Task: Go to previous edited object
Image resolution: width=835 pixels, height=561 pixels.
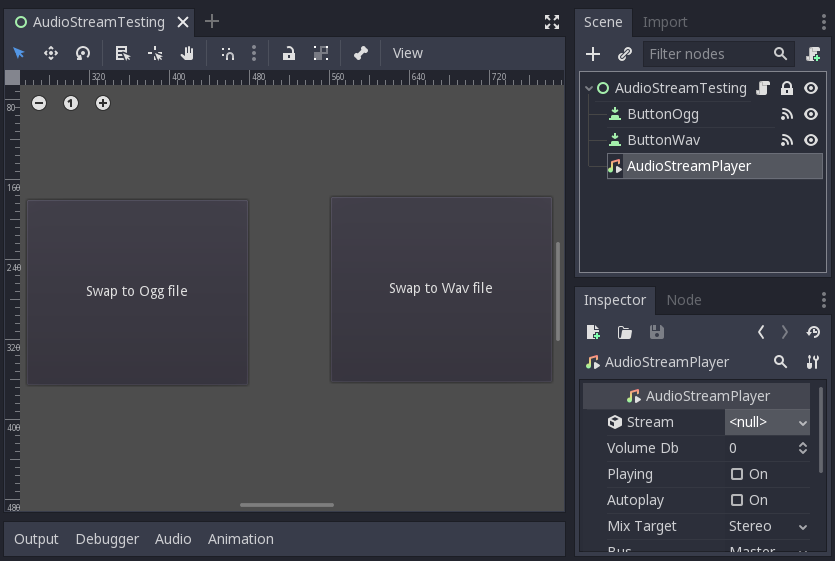Action: point(761,332)
